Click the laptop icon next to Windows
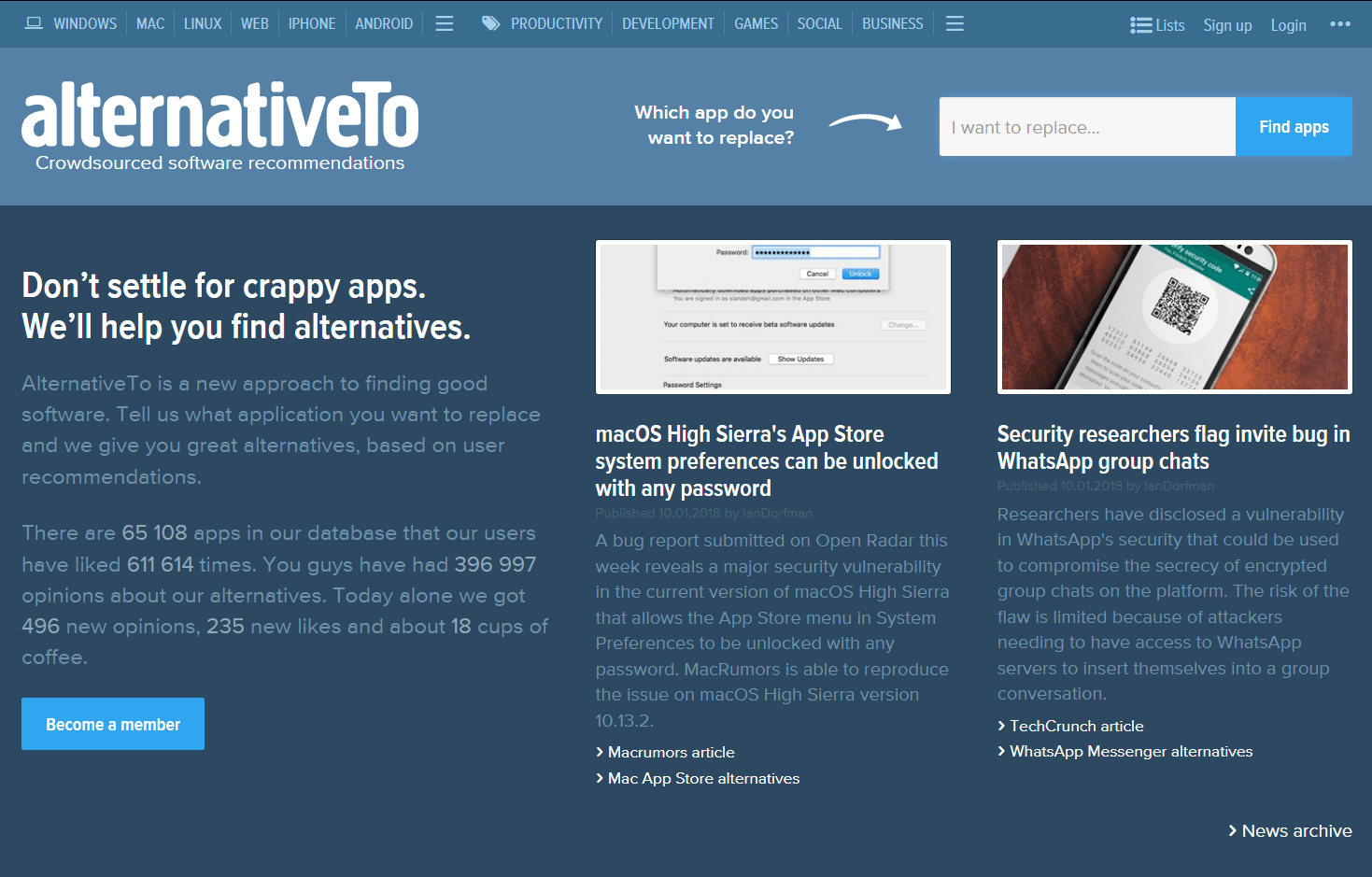Viewport: 1372px width, 877px height. 34,23
